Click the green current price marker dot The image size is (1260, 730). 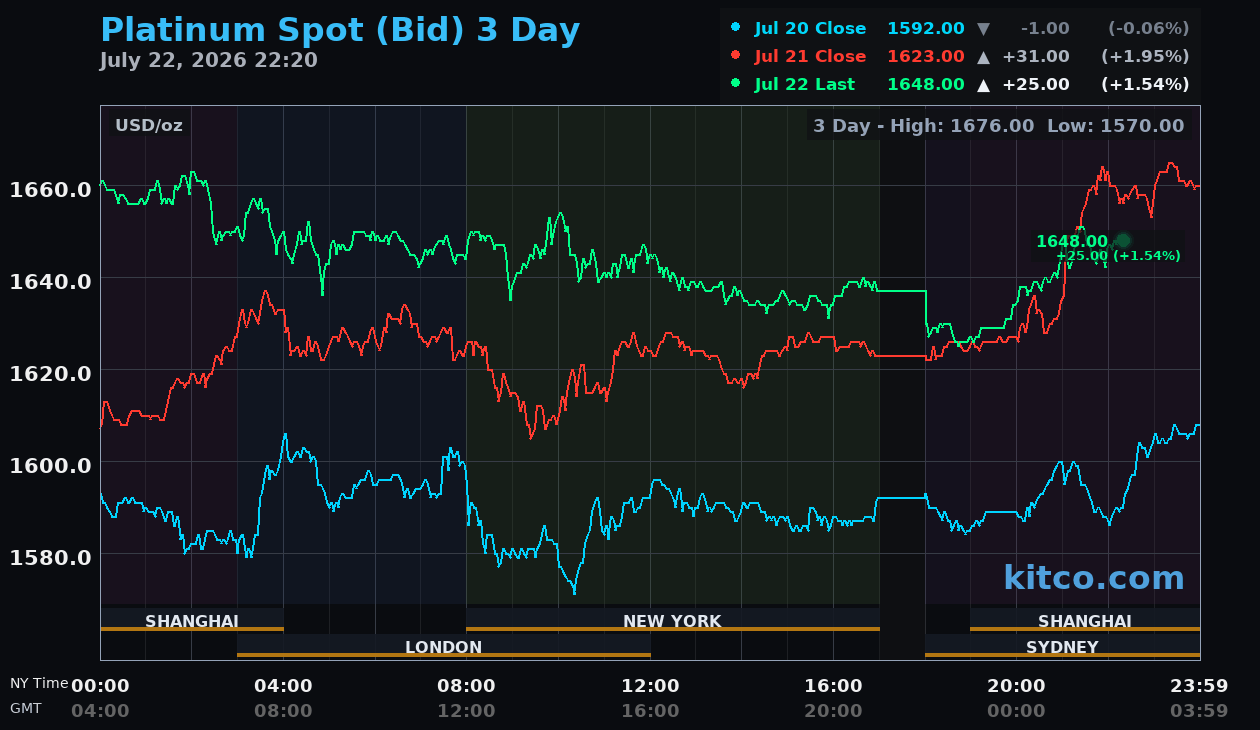(x=1123, y=240)
